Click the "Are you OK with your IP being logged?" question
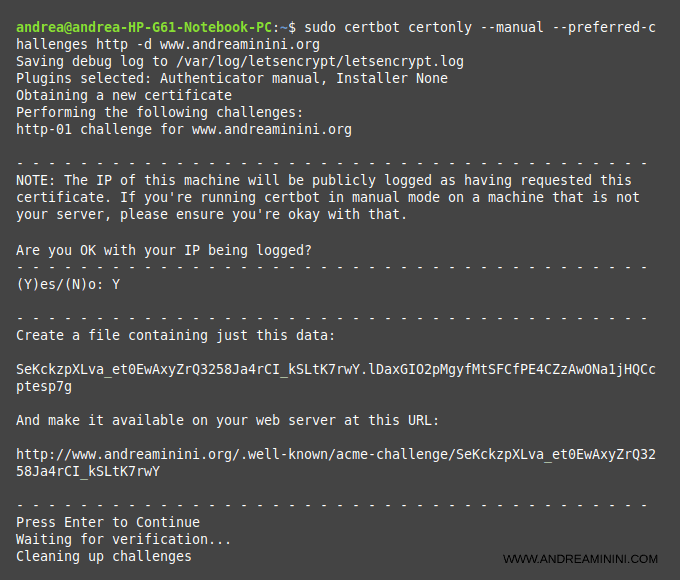Viewport: 680px width, 580px height. pyautogui.click(x=164, y=249)
